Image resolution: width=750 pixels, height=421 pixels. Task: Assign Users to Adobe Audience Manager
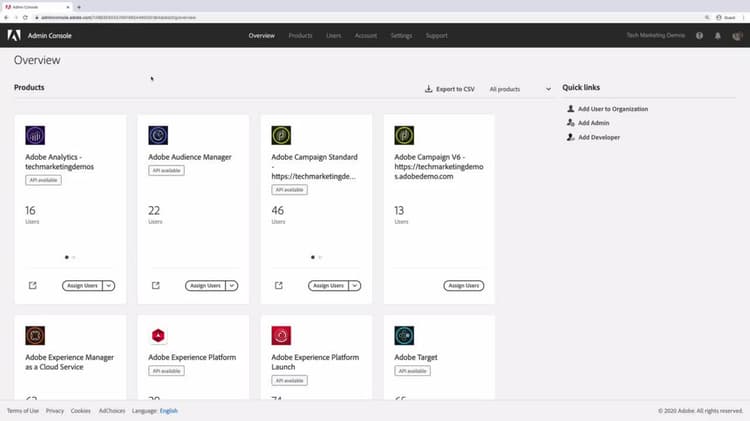205,286
